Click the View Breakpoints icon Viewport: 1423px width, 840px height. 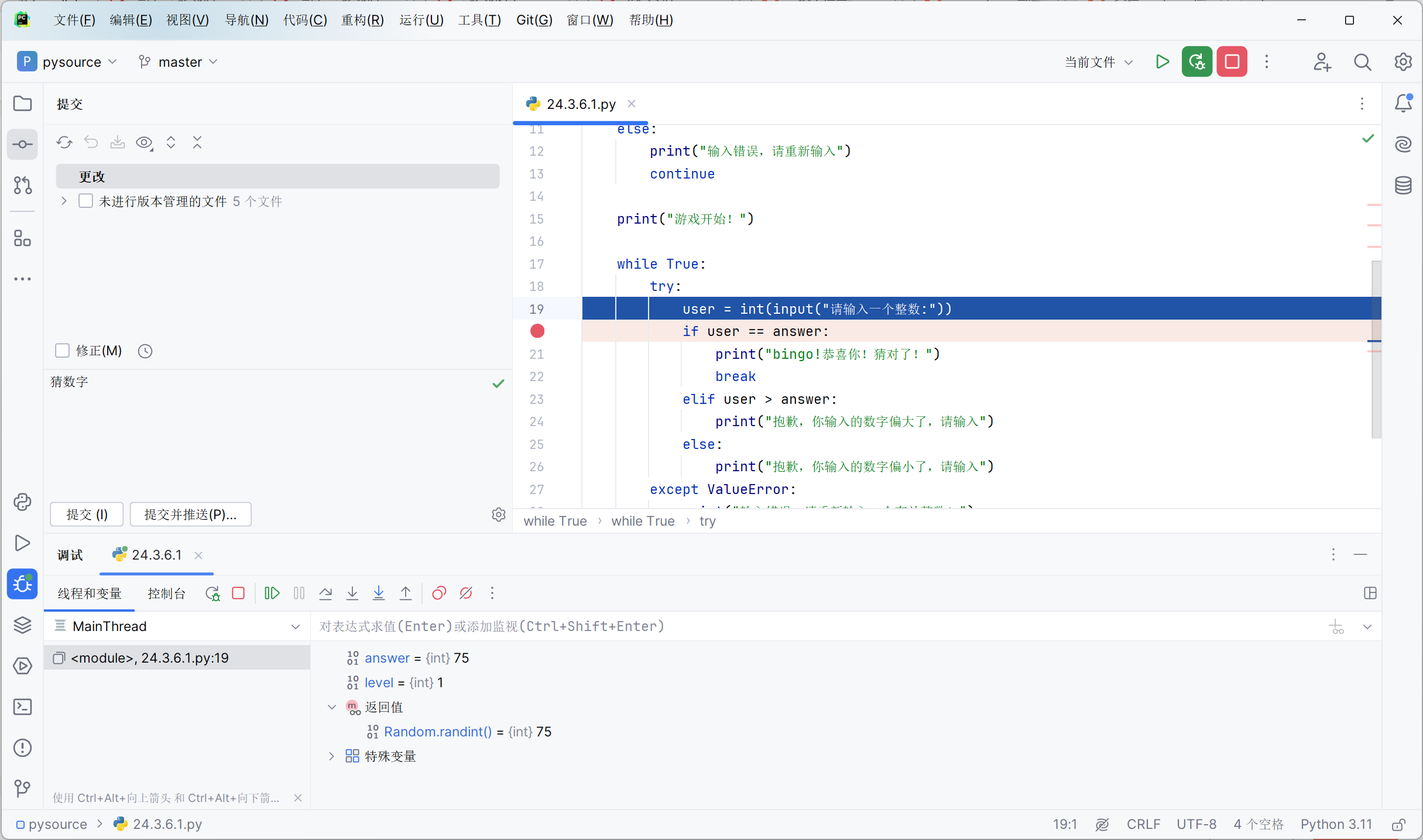click(439, 593)
